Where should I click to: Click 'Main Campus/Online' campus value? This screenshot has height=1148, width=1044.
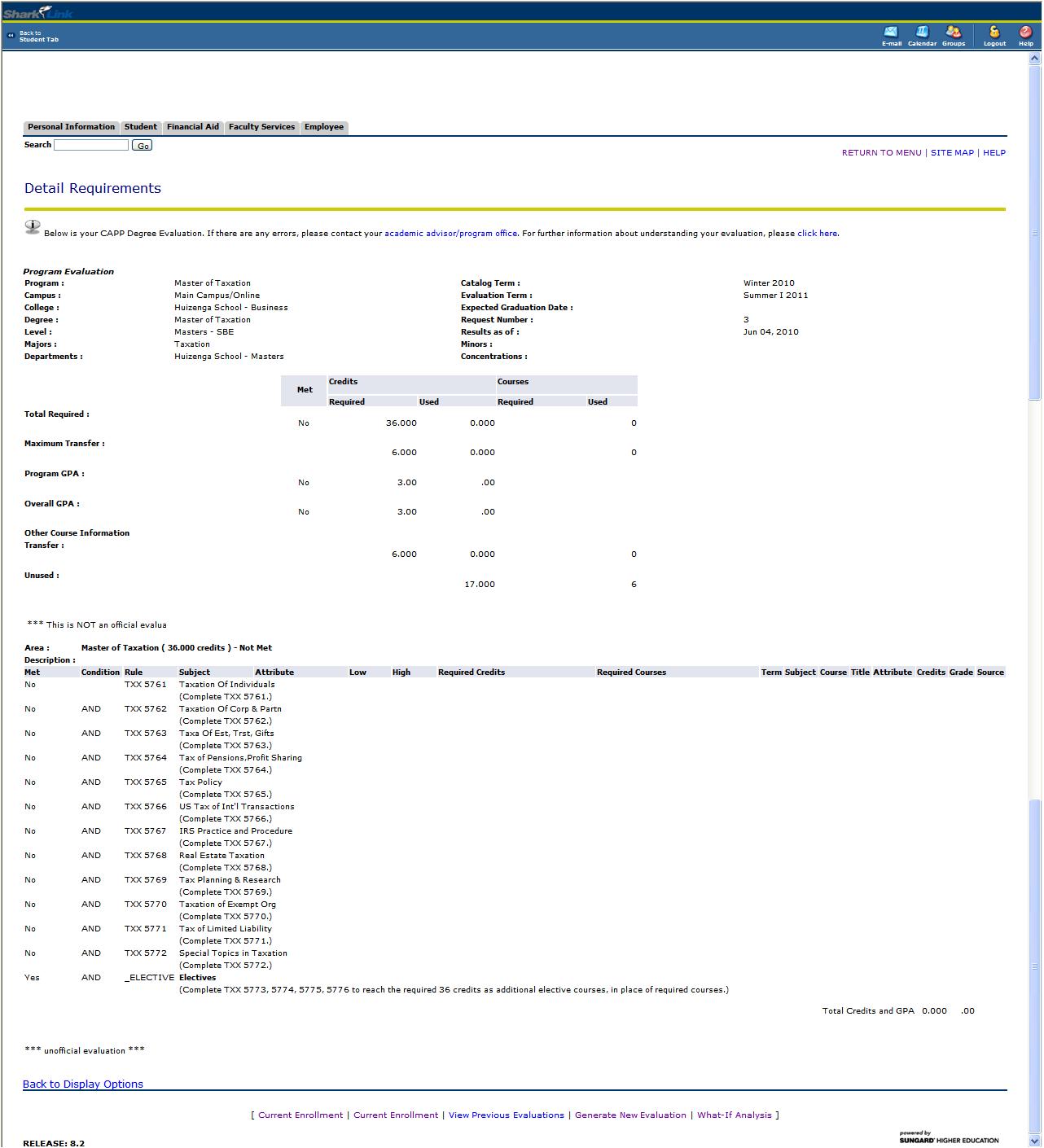[217, 296]
